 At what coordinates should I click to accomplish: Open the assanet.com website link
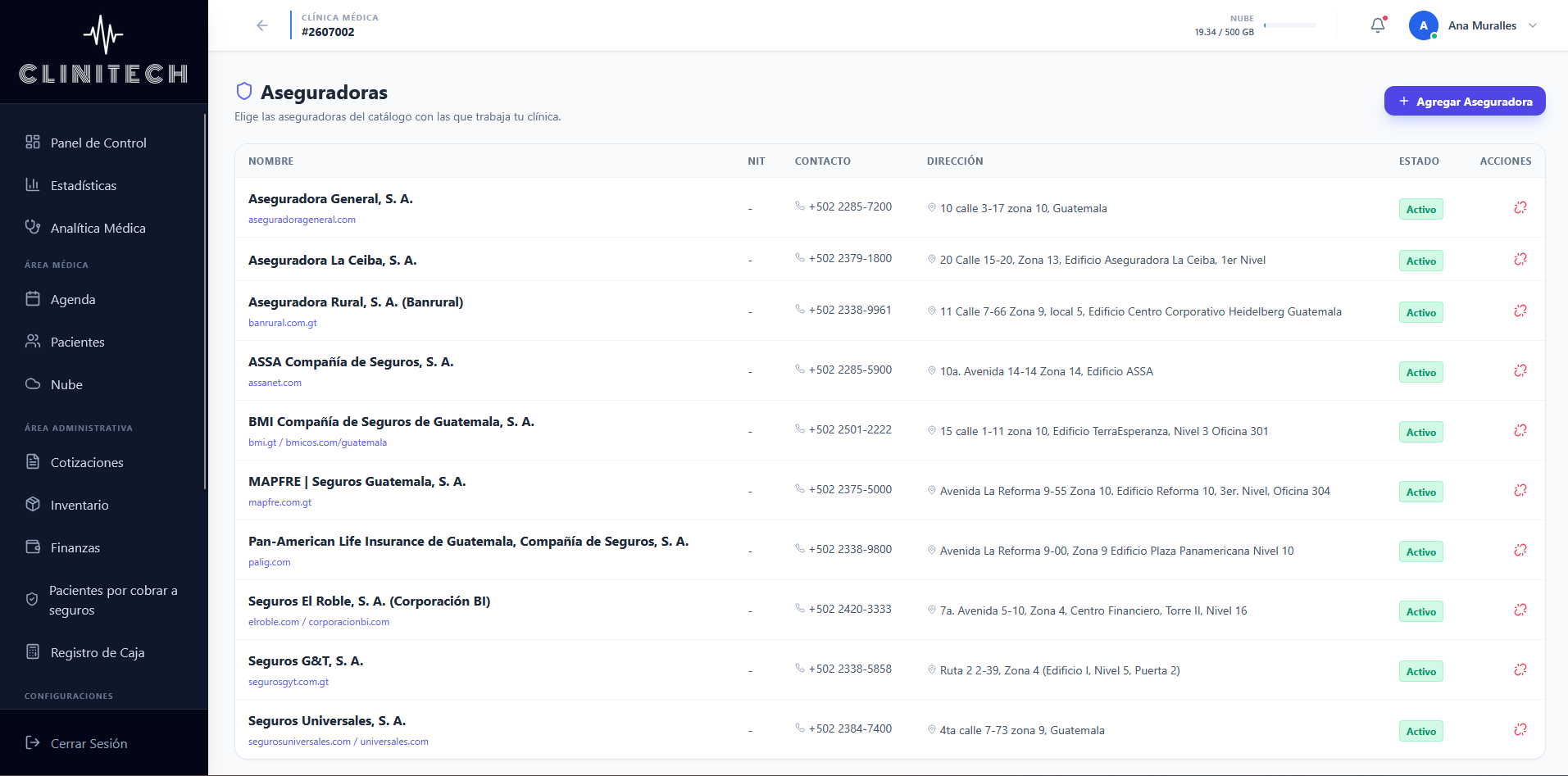click(x=275, y=383)
